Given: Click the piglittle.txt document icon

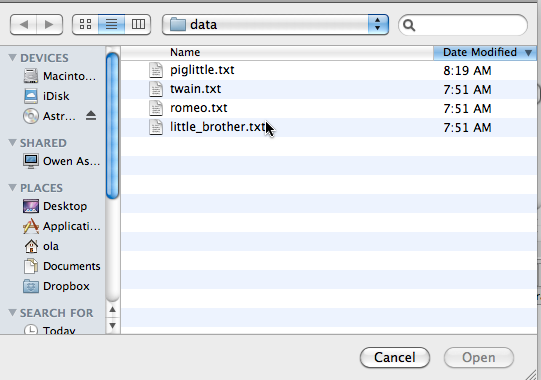Looking at the screenshot, I should (x=156, y=70).
